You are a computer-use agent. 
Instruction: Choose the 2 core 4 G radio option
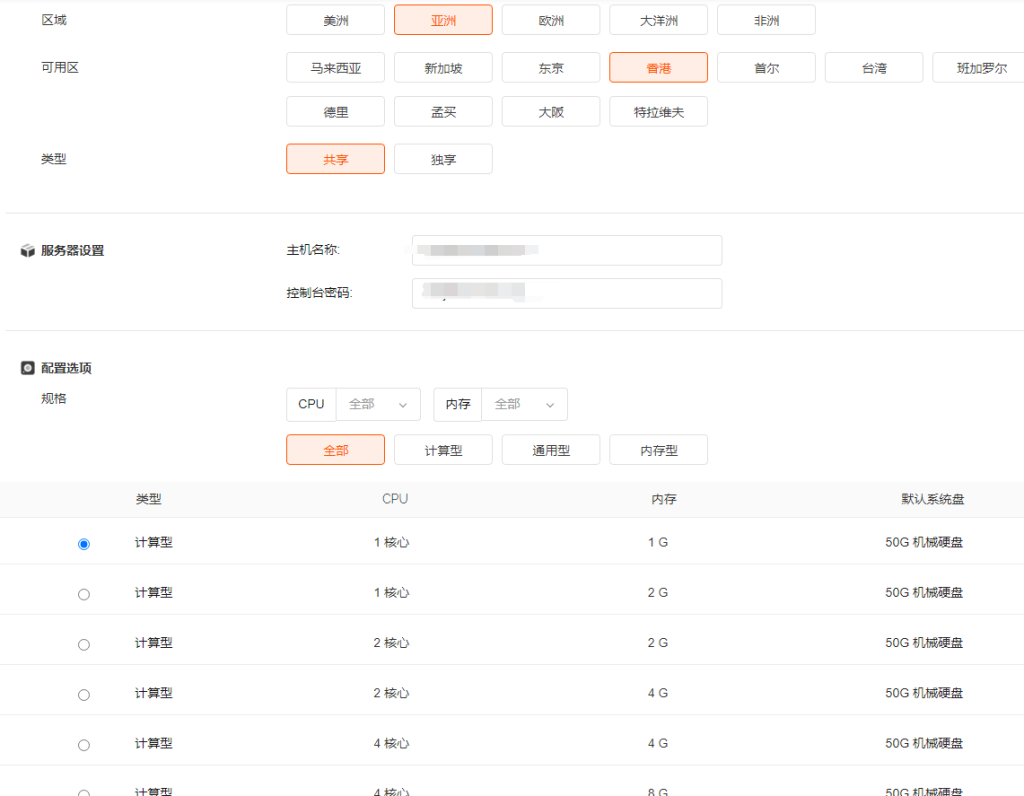click(x=84, y=694)
